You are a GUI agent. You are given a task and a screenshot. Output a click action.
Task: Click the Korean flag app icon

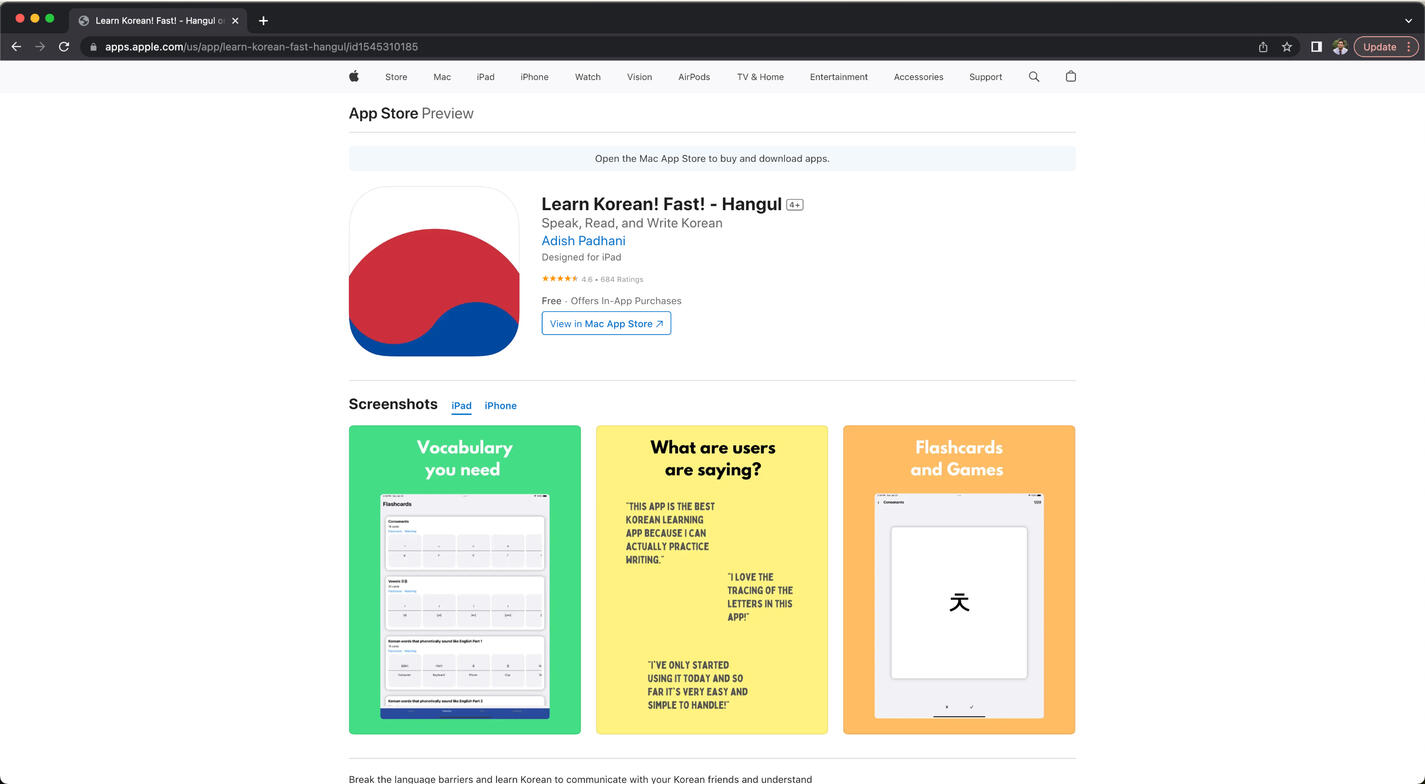click(433, 271)
